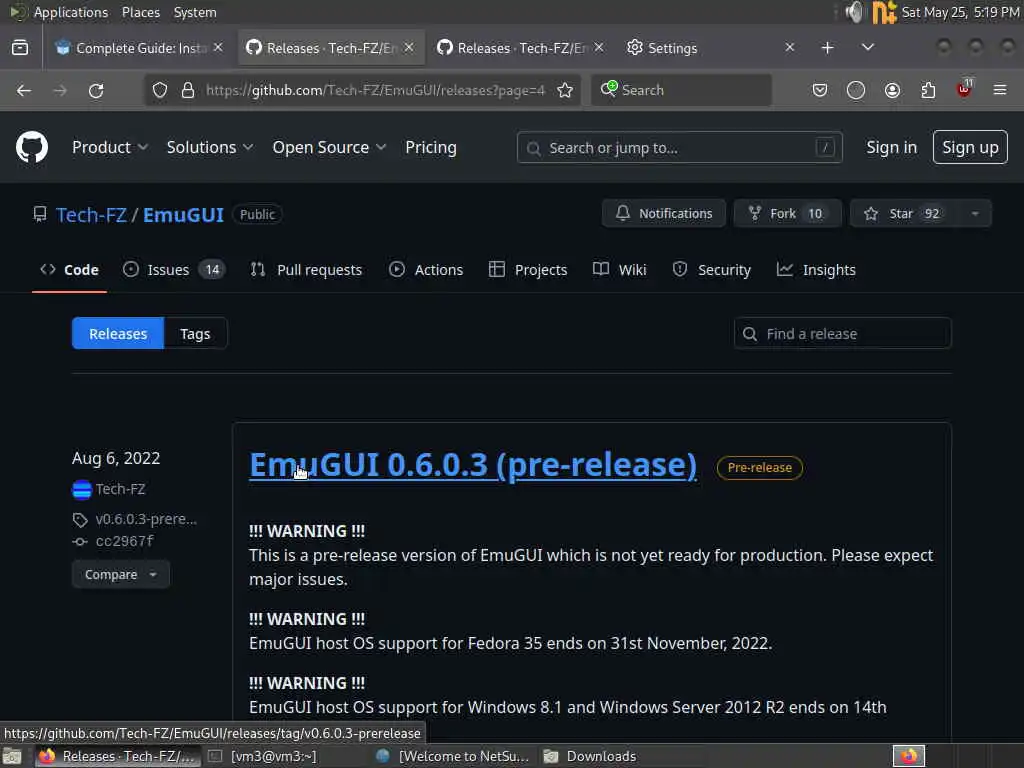Open the Compare dropdown
The image size is (1024, 768).
pyautogui.click(x=121, y=575)
